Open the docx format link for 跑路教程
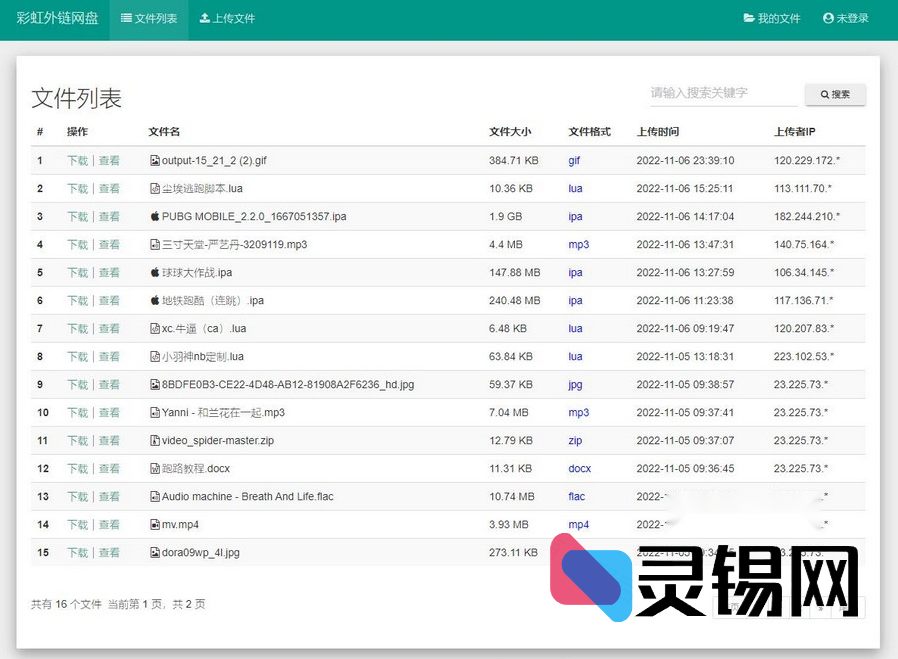 (579, 468)
